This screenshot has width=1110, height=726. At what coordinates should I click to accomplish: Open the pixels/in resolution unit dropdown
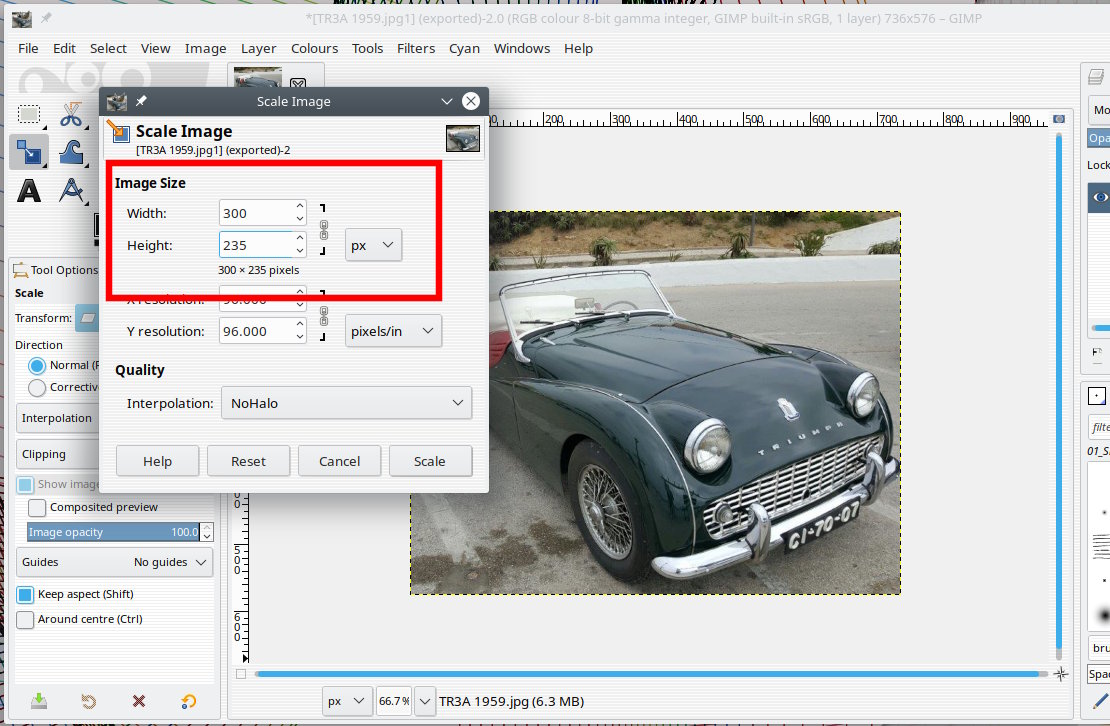click(394, 331)
